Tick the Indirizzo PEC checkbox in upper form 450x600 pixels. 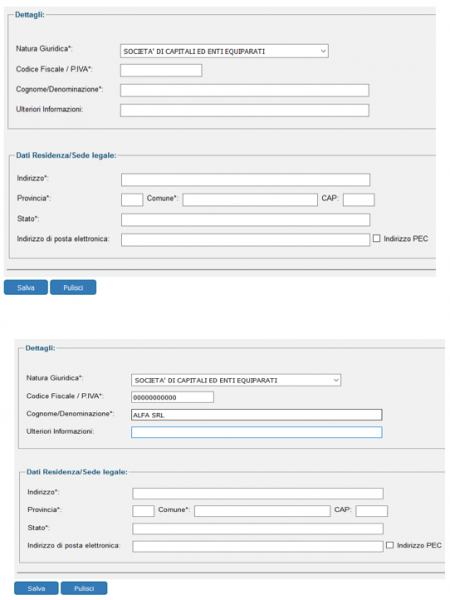pyautogui.click(x=377, y=238)
